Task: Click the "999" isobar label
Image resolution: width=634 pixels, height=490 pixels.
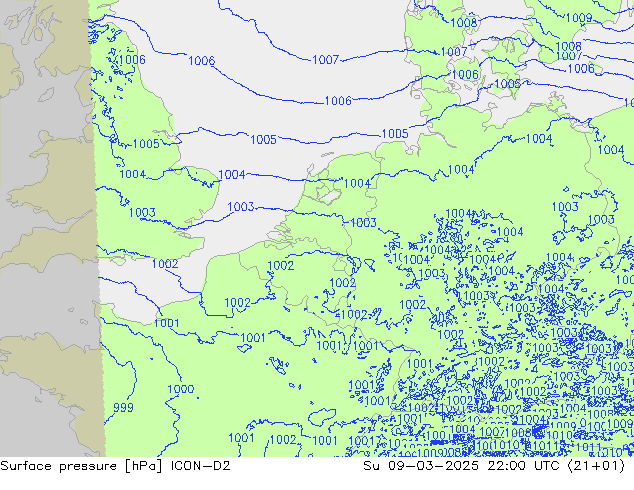Action: (123, 408)
